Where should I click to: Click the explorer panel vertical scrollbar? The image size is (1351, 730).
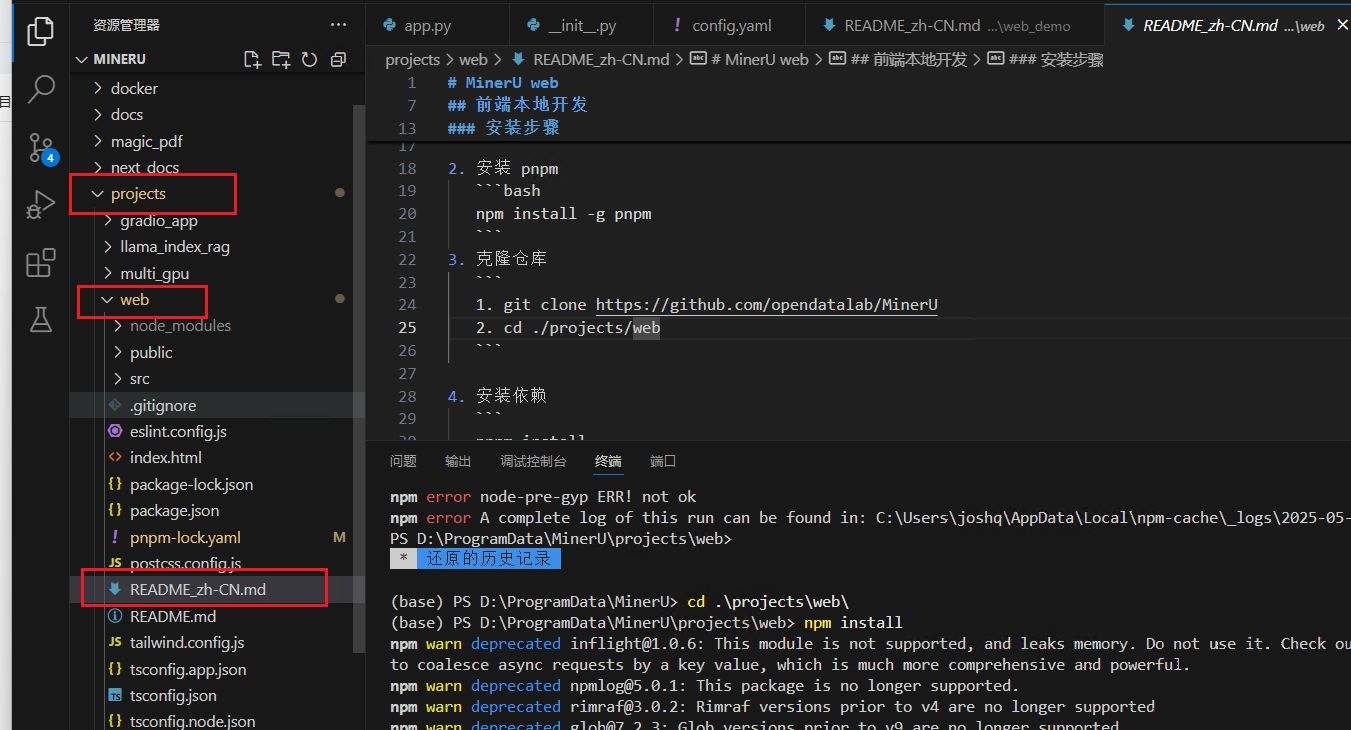[x=359, y=380]
